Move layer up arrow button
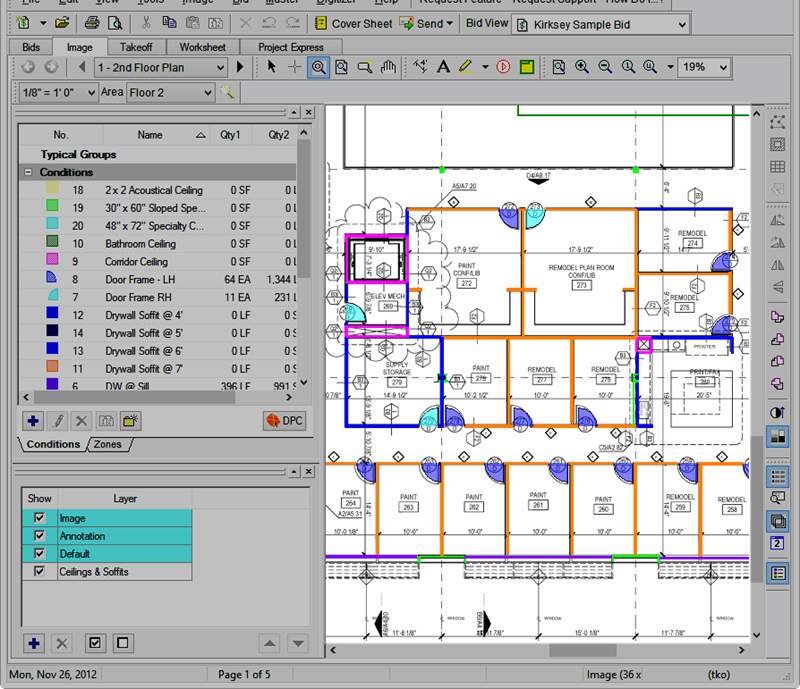This screenshot has width=800, height=689. (x=270, y=644)
